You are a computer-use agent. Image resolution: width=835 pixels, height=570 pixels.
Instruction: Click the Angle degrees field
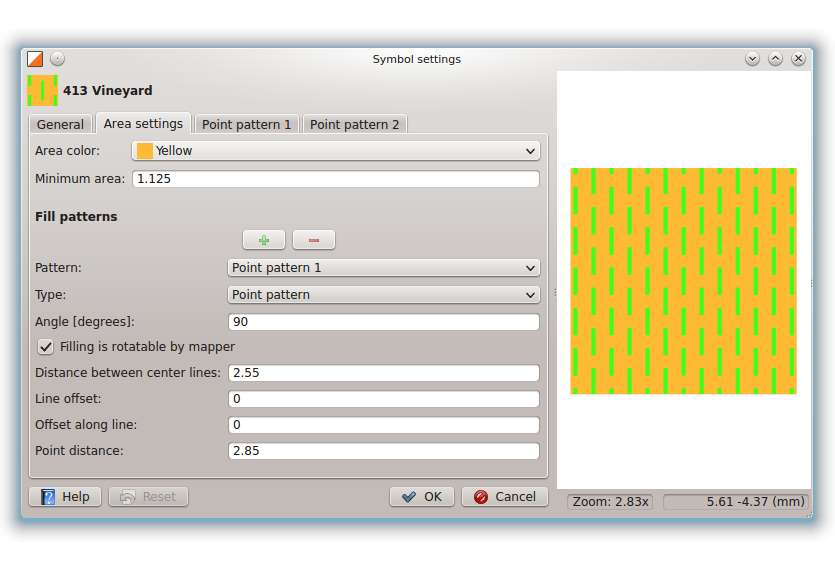383,322
